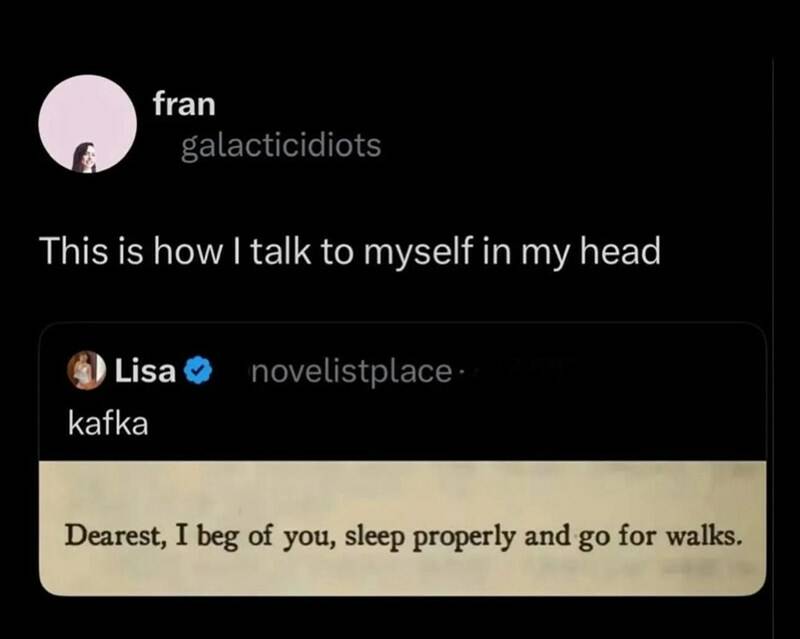Click Lisa's blue verified badge
The height and width of the screenshot is (639, 800).
click(x=198, y=372)
